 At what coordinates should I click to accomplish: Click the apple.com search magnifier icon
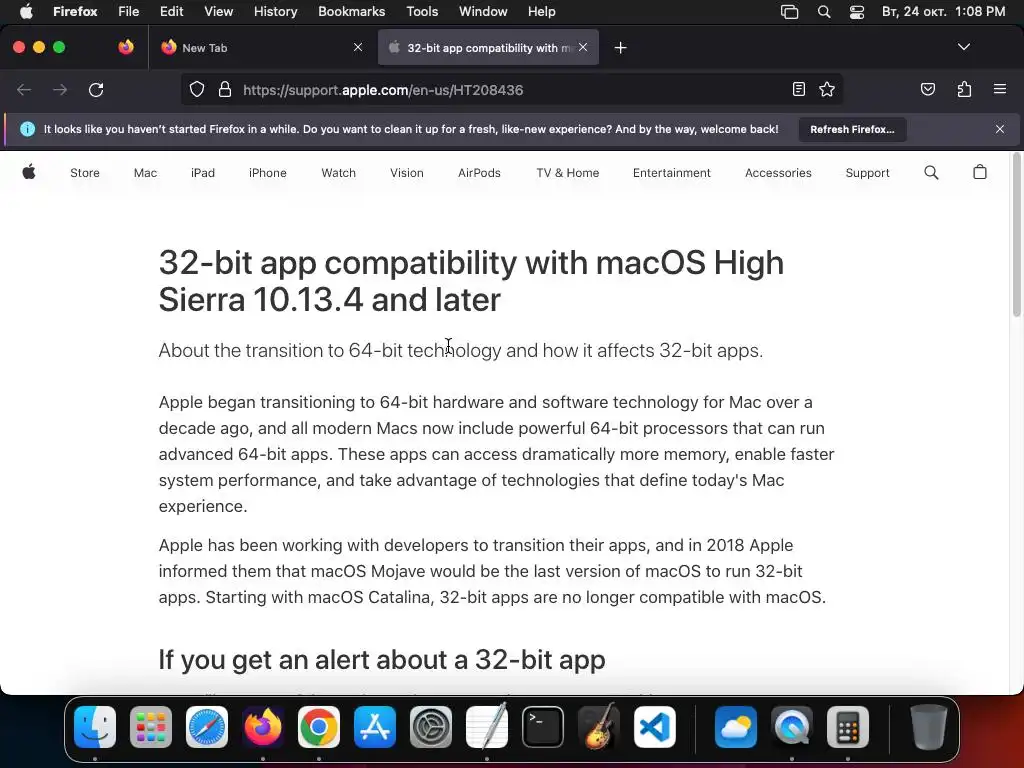pyautogui.click(x=931, y=172)
